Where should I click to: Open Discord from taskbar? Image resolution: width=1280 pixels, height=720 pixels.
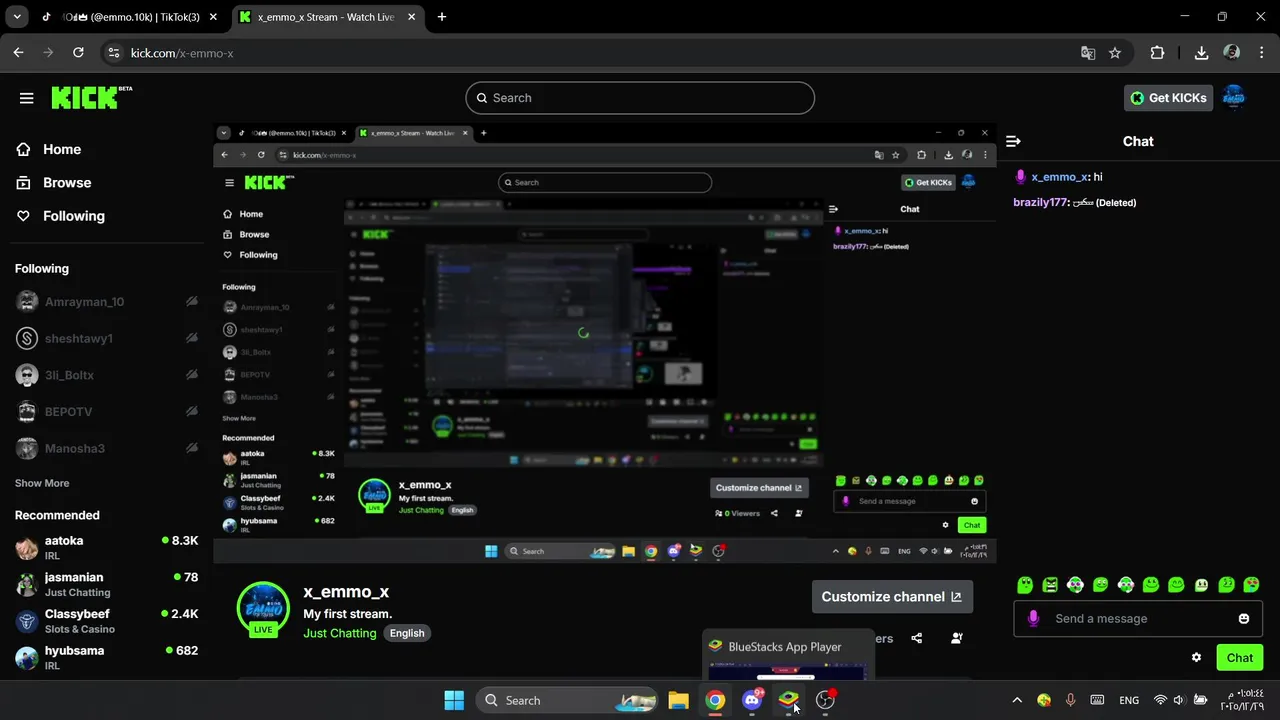coord(752,700)
